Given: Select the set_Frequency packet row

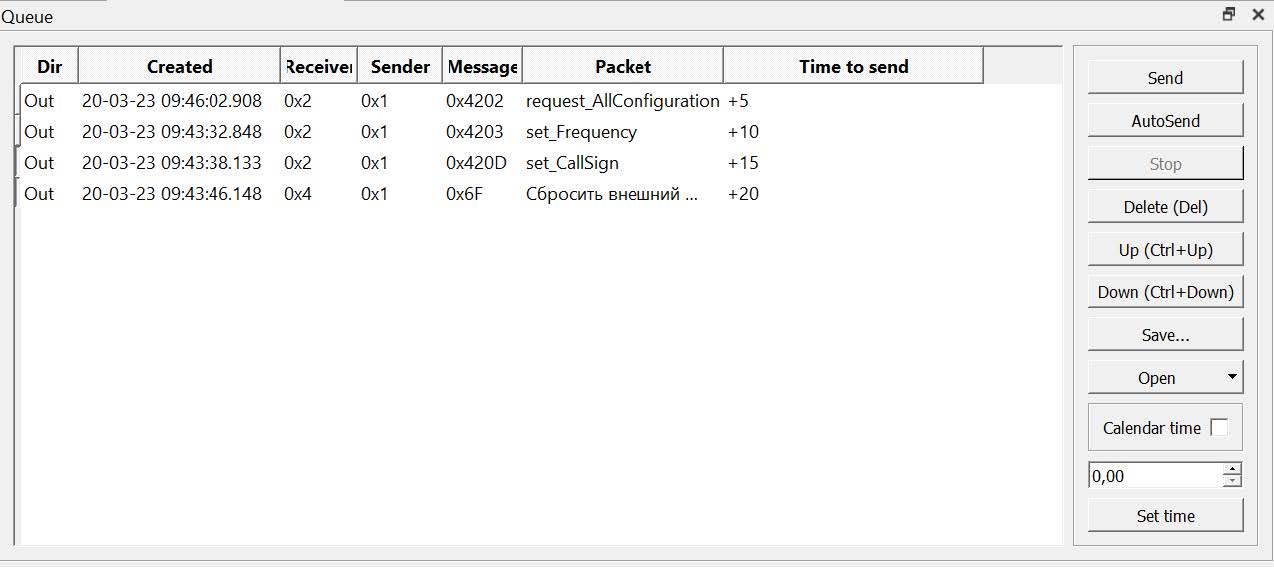Looking at the screenshot, I should (581, 132).
